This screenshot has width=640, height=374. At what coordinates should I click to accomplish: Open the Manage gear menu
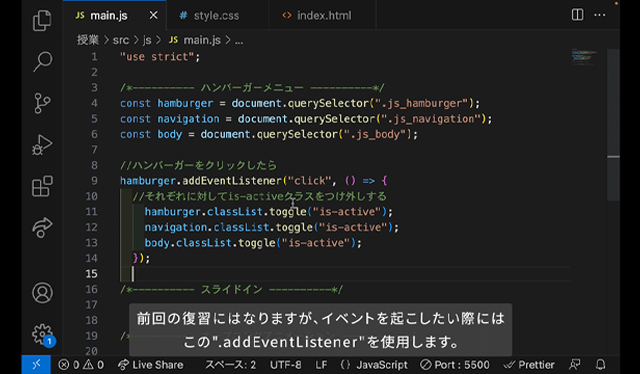(42, 334)
